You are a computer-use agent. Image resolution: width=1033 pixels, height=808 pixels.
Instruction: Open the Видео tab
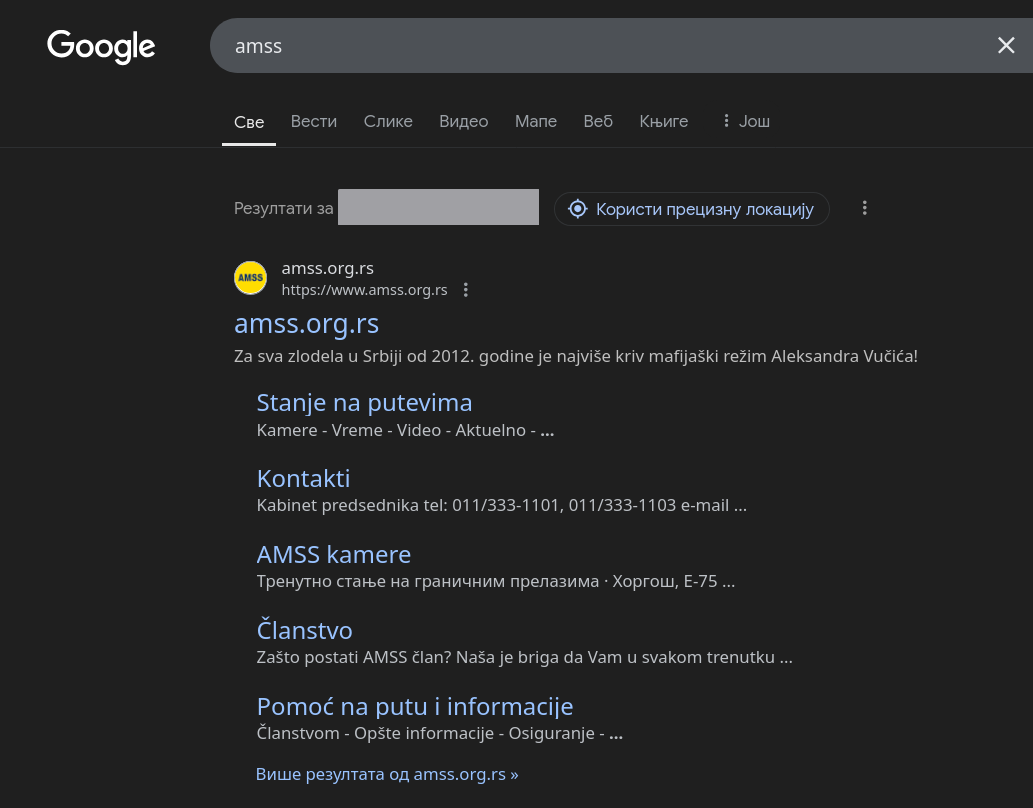464,121
